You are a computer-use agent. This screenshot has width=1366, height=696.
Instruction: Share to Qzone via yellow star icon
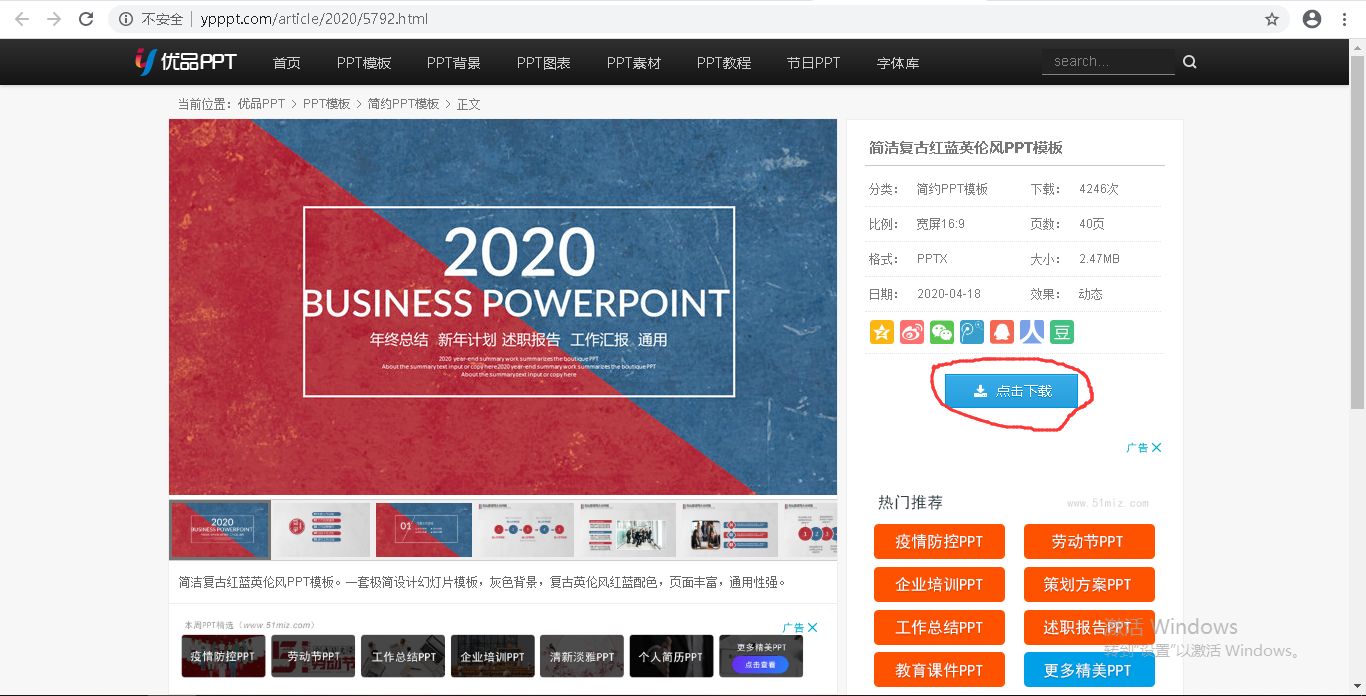point(881,332)
